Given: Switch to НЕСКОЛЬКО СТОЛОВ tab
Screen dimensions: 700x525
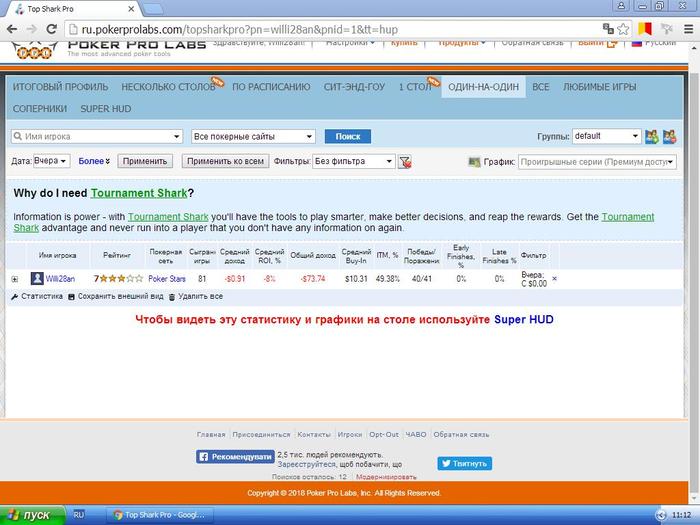Looking at the screenshot, I should pyautogui.click(x=169, y=87).
